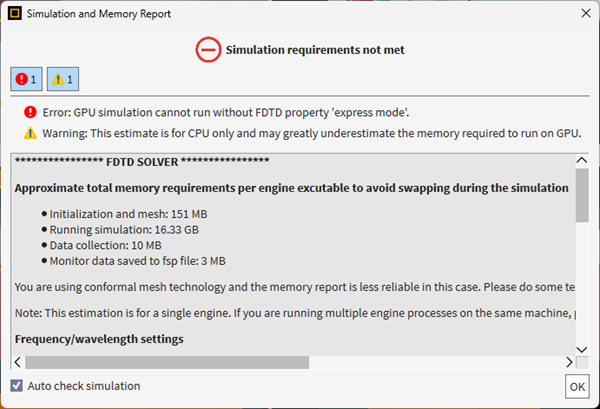Click the red error icon beside GPU message
Viewport: 600px width, 409px height.
tap(30, 112)
